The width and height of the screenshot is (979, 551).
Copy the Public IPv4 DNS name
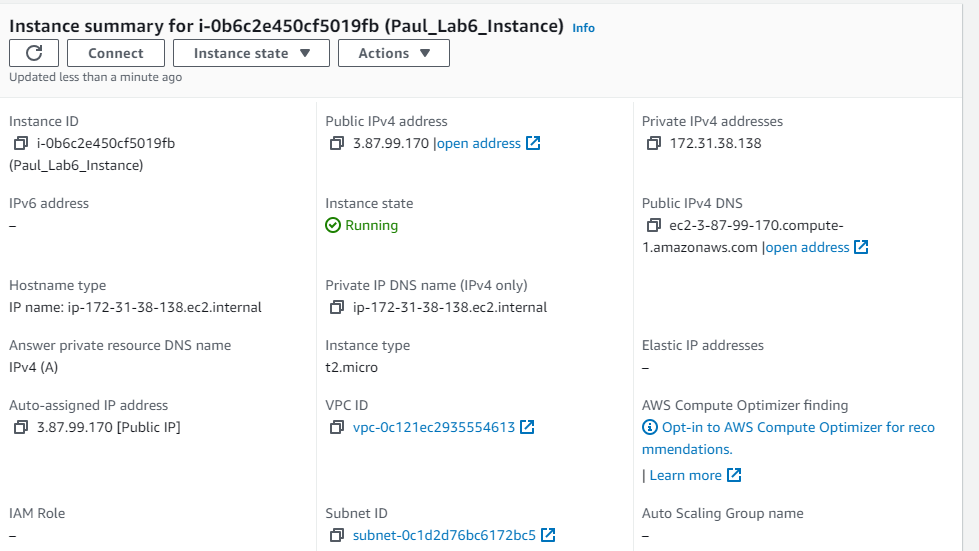pyautogui.click(x=654, y=225)
